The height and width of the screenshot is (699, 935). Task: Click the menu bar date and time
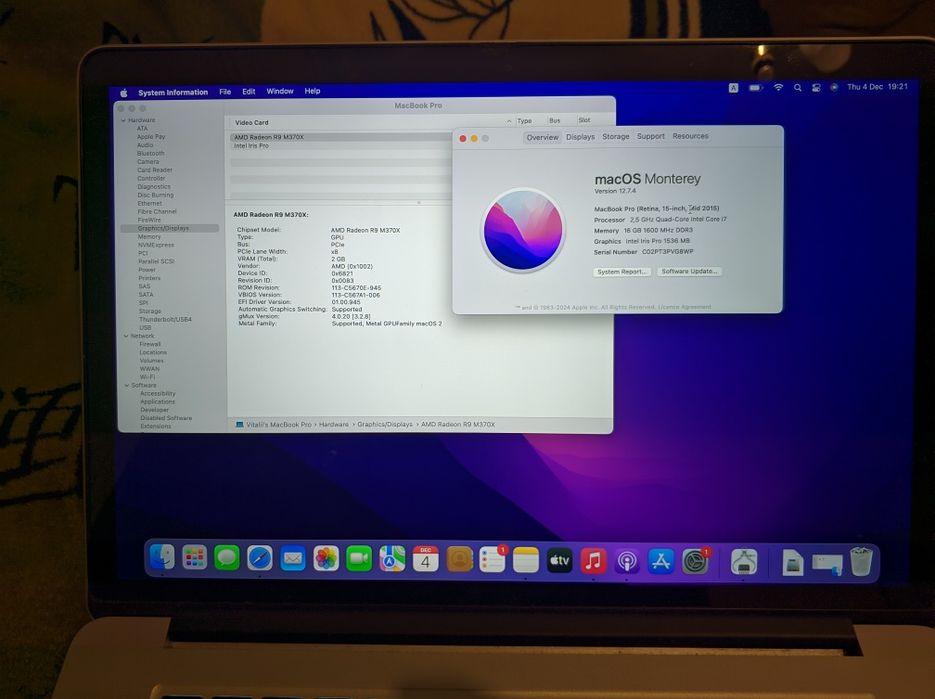pyautogui.click(x=877, y=86)
